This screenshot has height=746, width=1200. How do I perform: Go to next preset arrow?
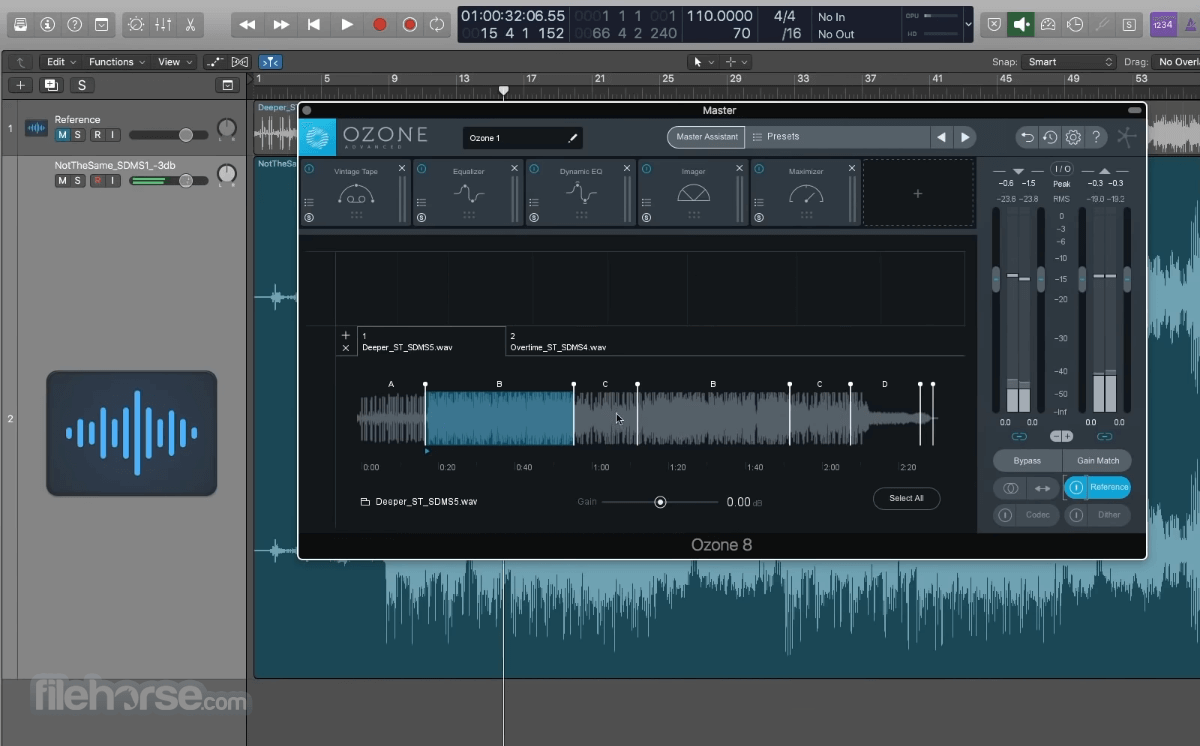pos(965,137)
